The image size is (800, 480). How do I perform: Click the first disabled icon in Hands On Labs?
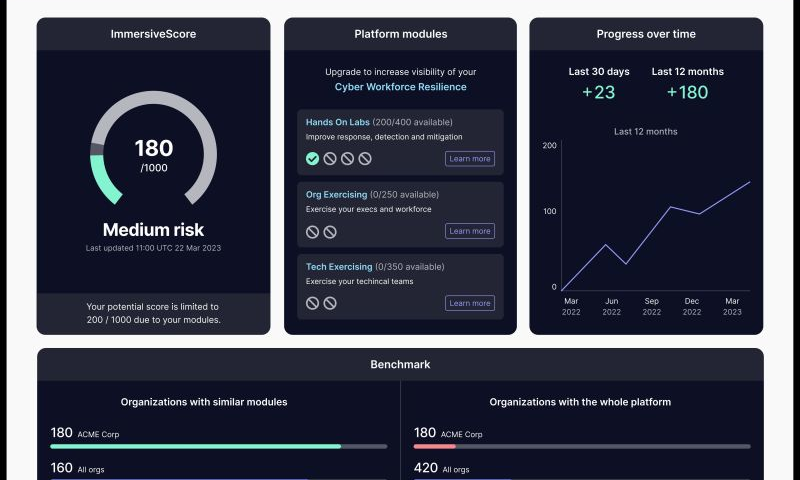pos(330,158)
